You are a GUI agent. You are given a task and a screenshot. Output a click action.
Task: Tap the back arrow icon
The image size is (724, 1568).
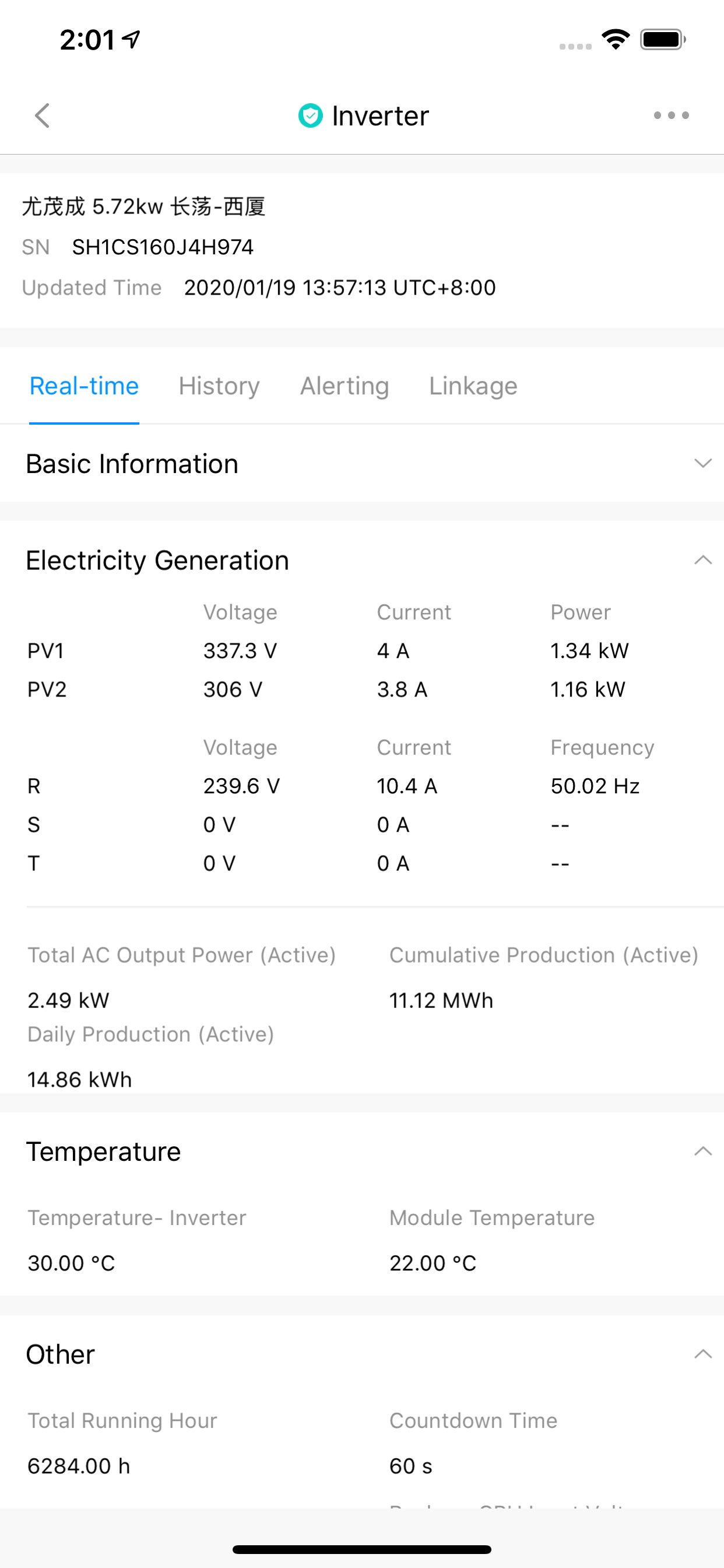click(42, 115)
